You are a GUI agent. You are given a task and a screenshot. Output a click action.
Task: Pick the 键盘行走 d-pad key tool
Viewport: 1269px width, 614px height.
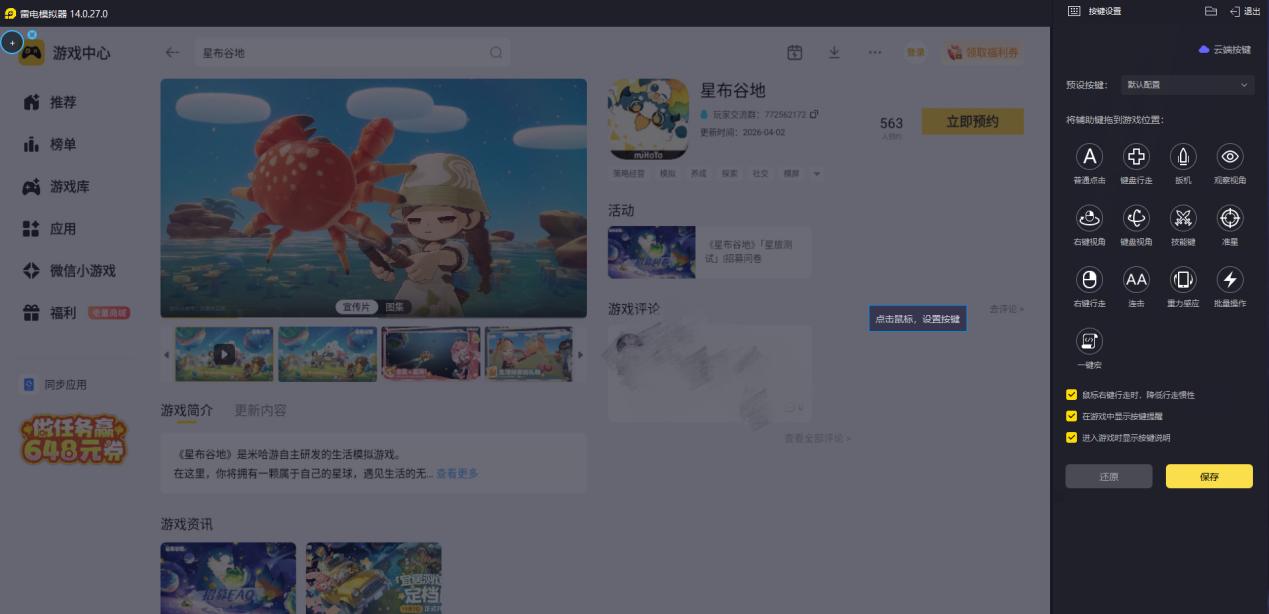tap(1136, 157)
